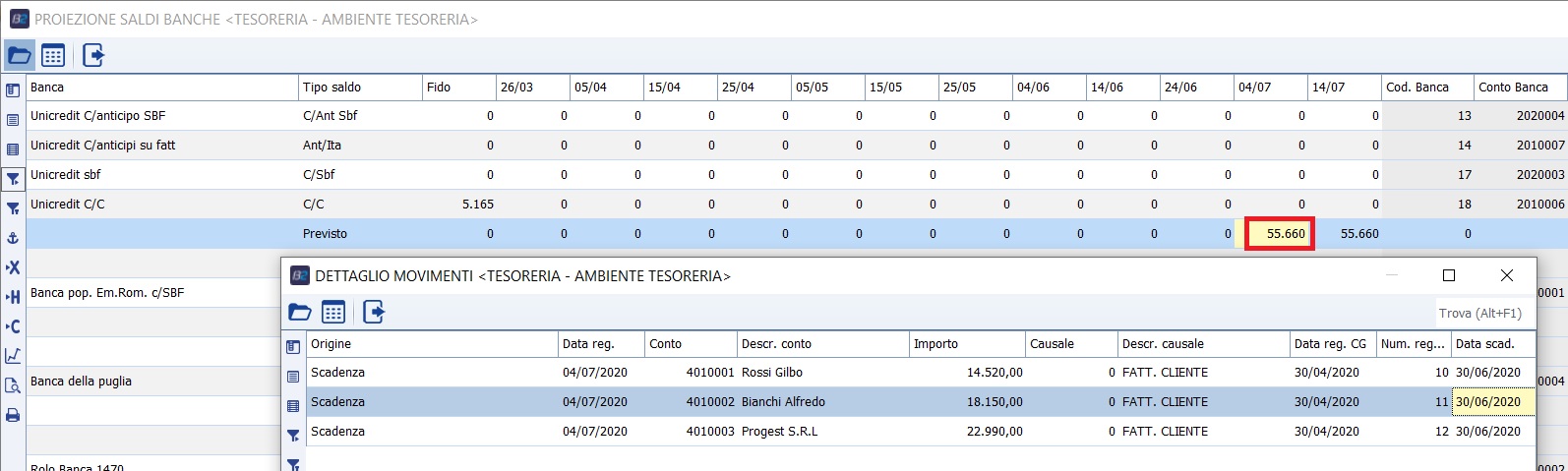
Task: Select the Unicredit C/C bank row
Action: [797, 205]
